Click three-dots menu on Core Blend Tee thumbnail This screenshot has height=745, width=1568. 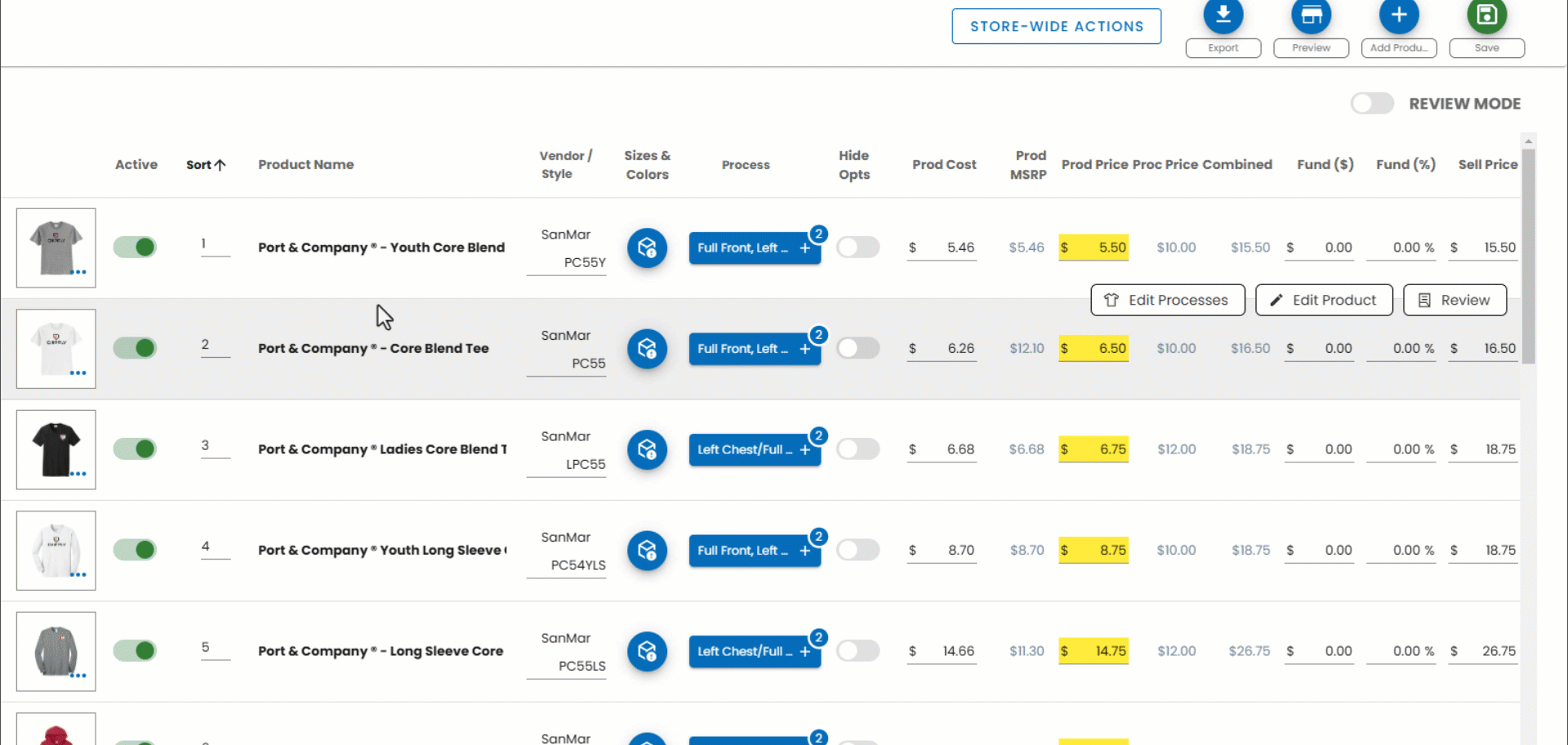point(78,373)
